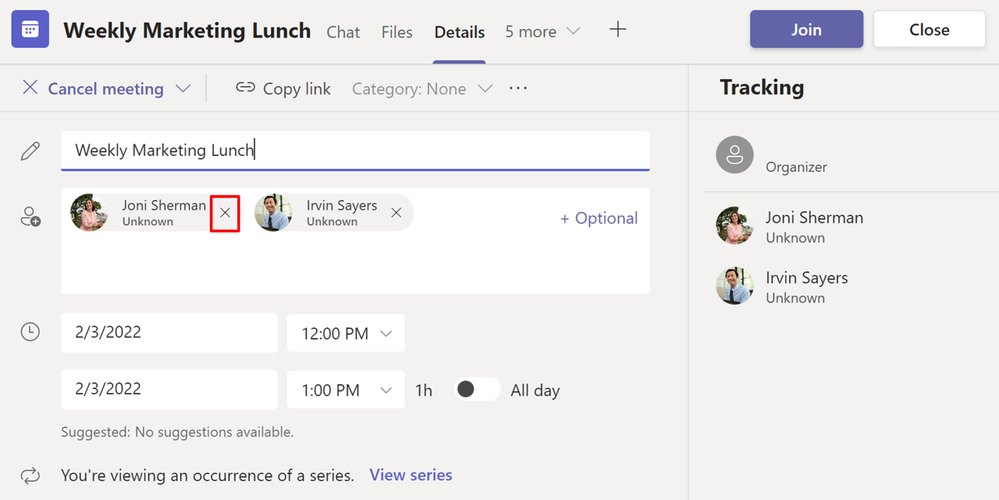Viewport: 999px width, 500px height.
Task: Toggle the All day switch
Action: click(477, 389)
